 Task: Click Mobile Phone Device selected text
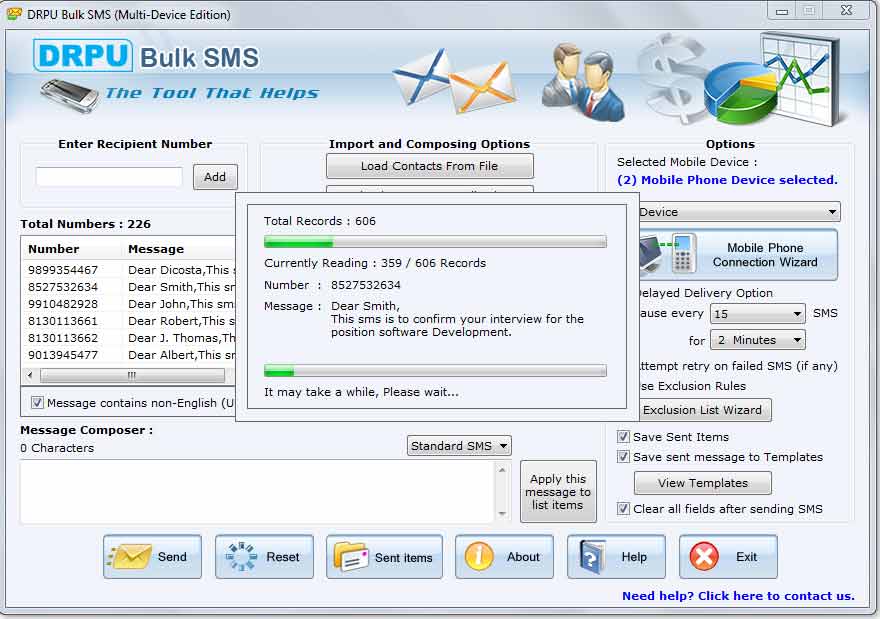[x=727, y=180]
